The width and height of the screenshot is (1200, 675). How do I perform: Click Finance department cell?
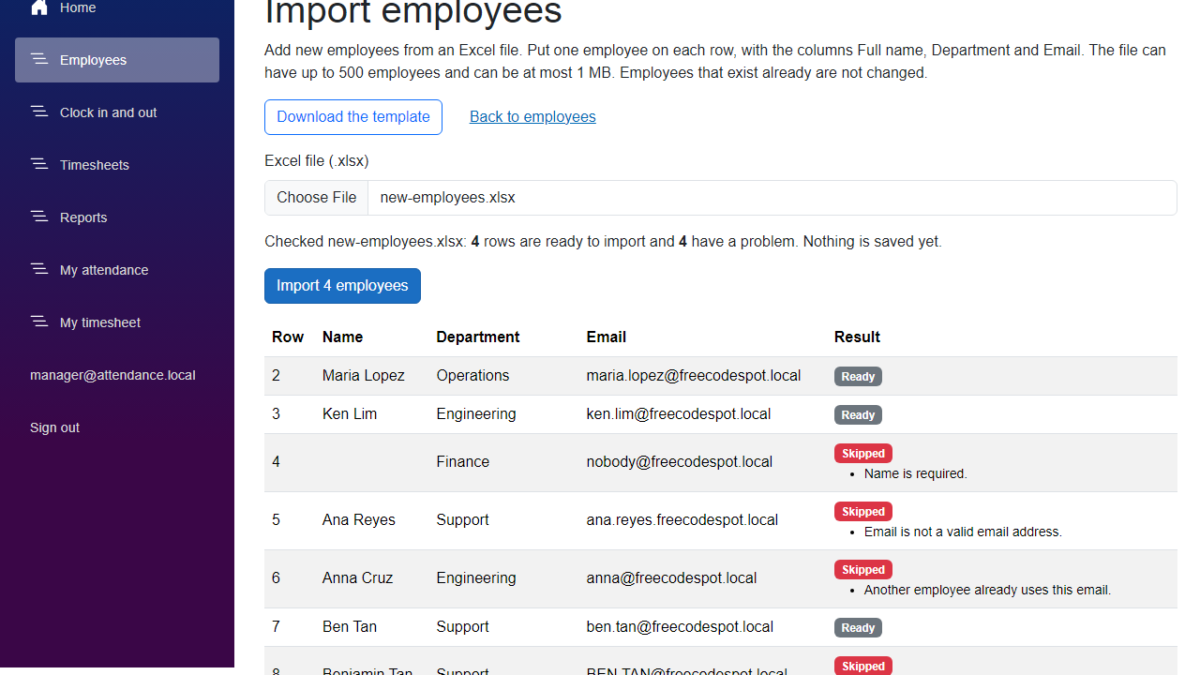(462, 462)
